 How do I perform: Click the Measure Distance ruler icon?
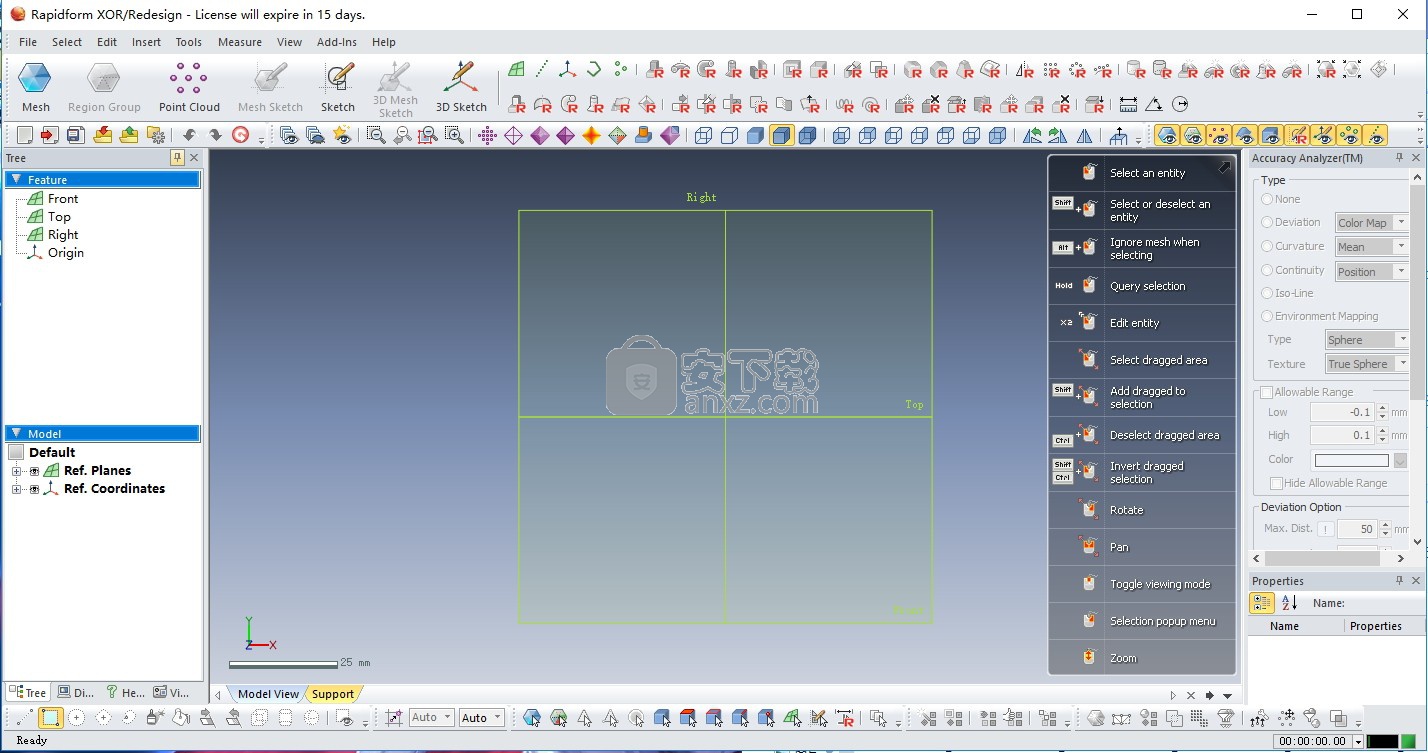click(1128, 104)
